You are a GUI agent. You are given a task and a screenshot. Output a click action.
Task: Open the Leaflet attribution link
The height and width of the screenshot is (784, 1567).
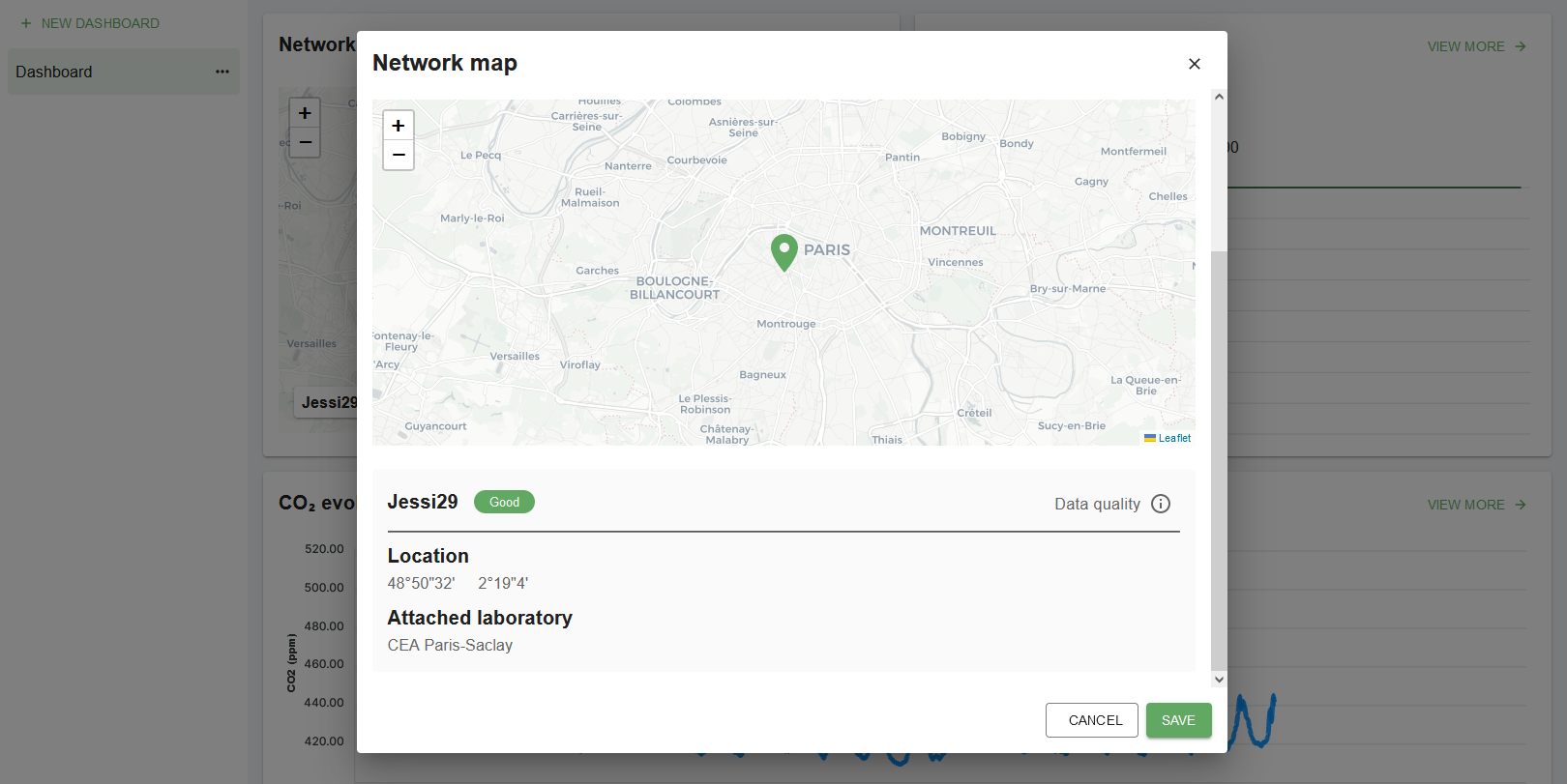click(1174, 438)
